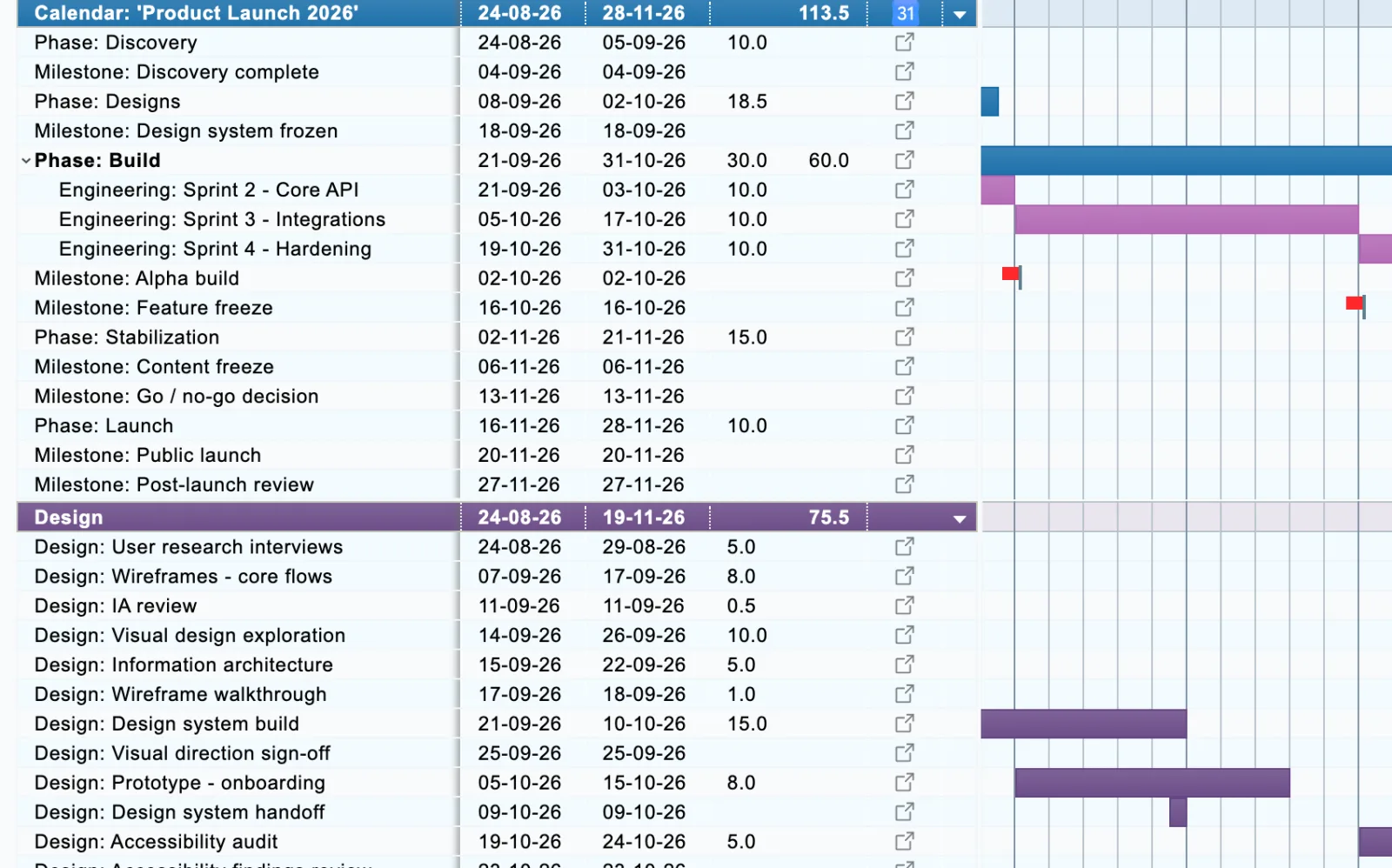Select row 'Design: Wireframes - core flows'
This screenshot has height=868, width=1392.
(x=497, y=576)
